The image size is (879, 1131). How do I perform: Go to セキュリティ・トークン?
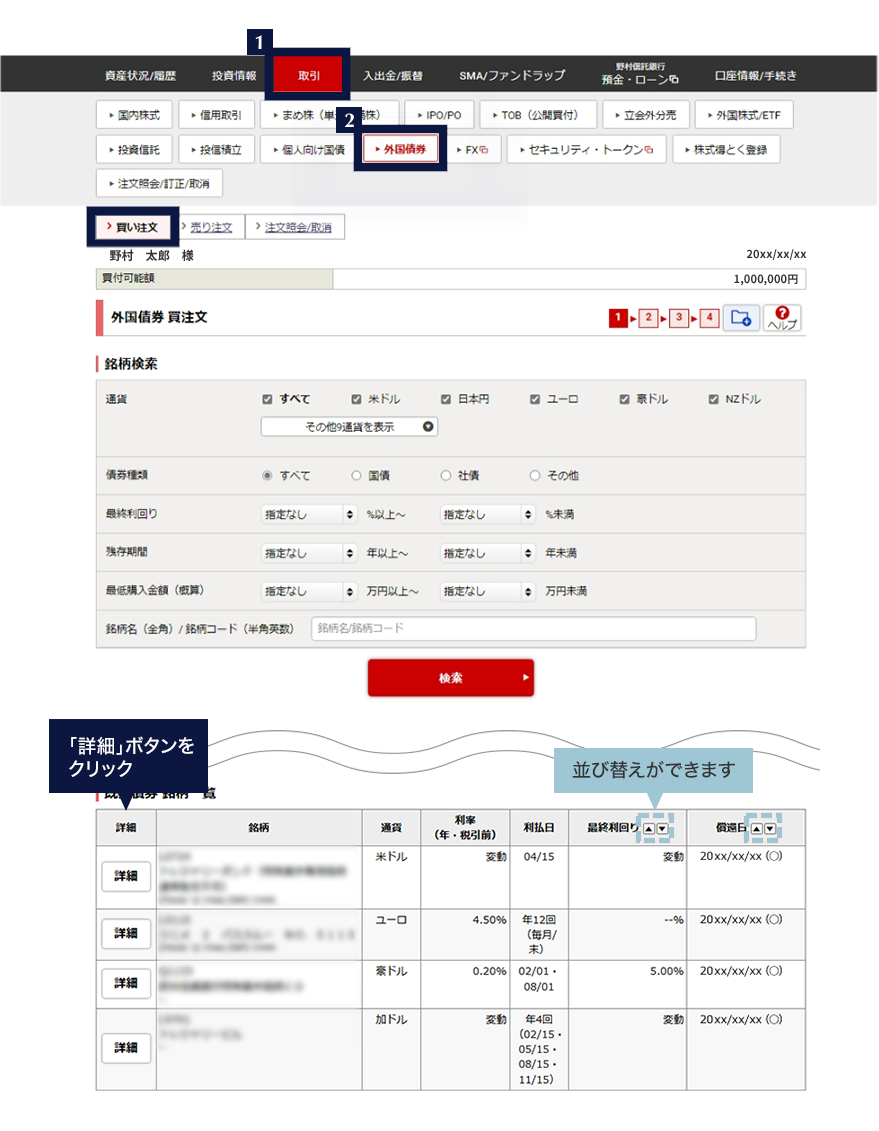[586, 149]
